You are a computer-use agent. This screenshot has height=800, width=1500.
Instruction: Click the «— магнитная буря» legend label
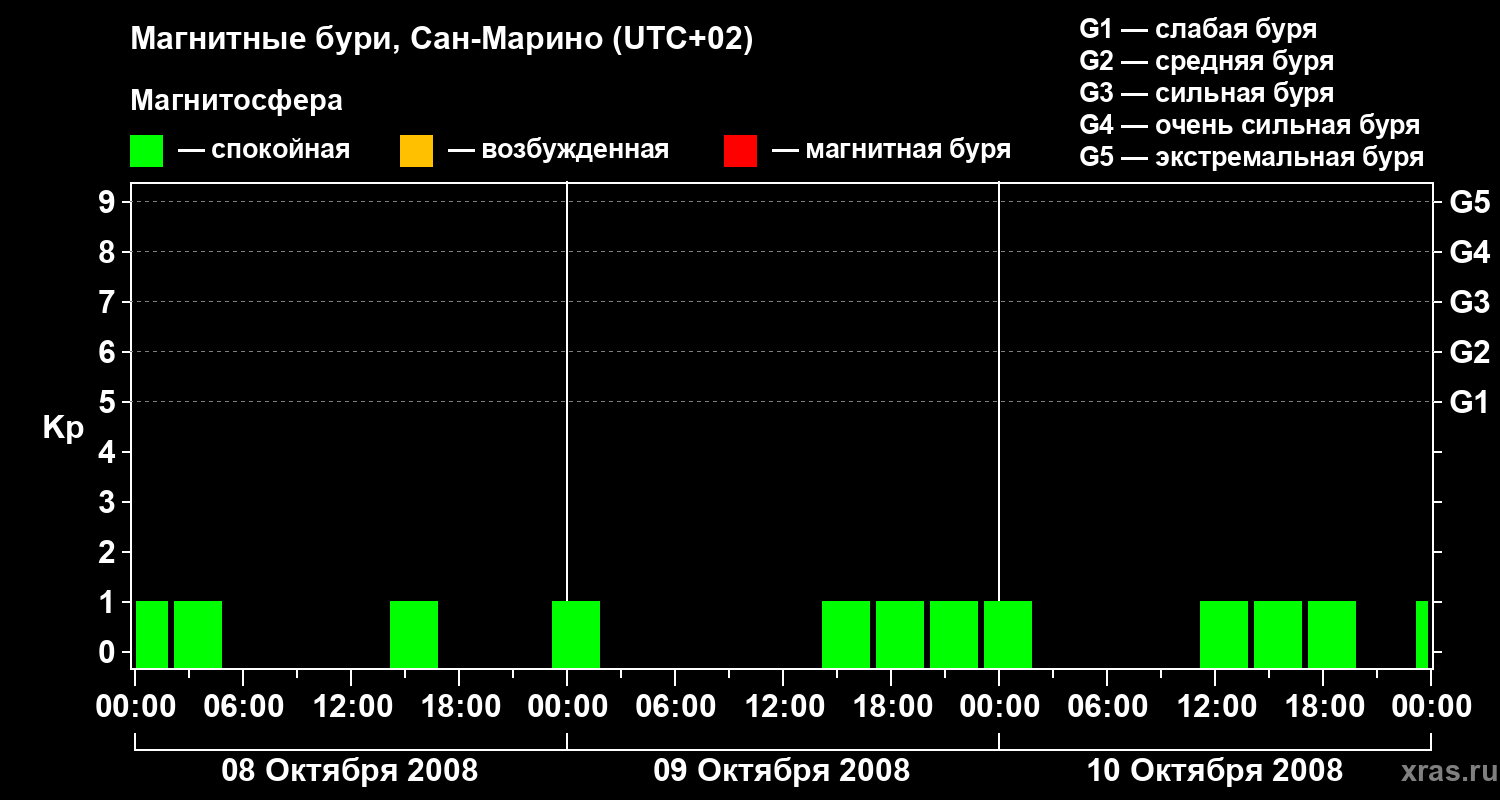click(x=891, y=150)
